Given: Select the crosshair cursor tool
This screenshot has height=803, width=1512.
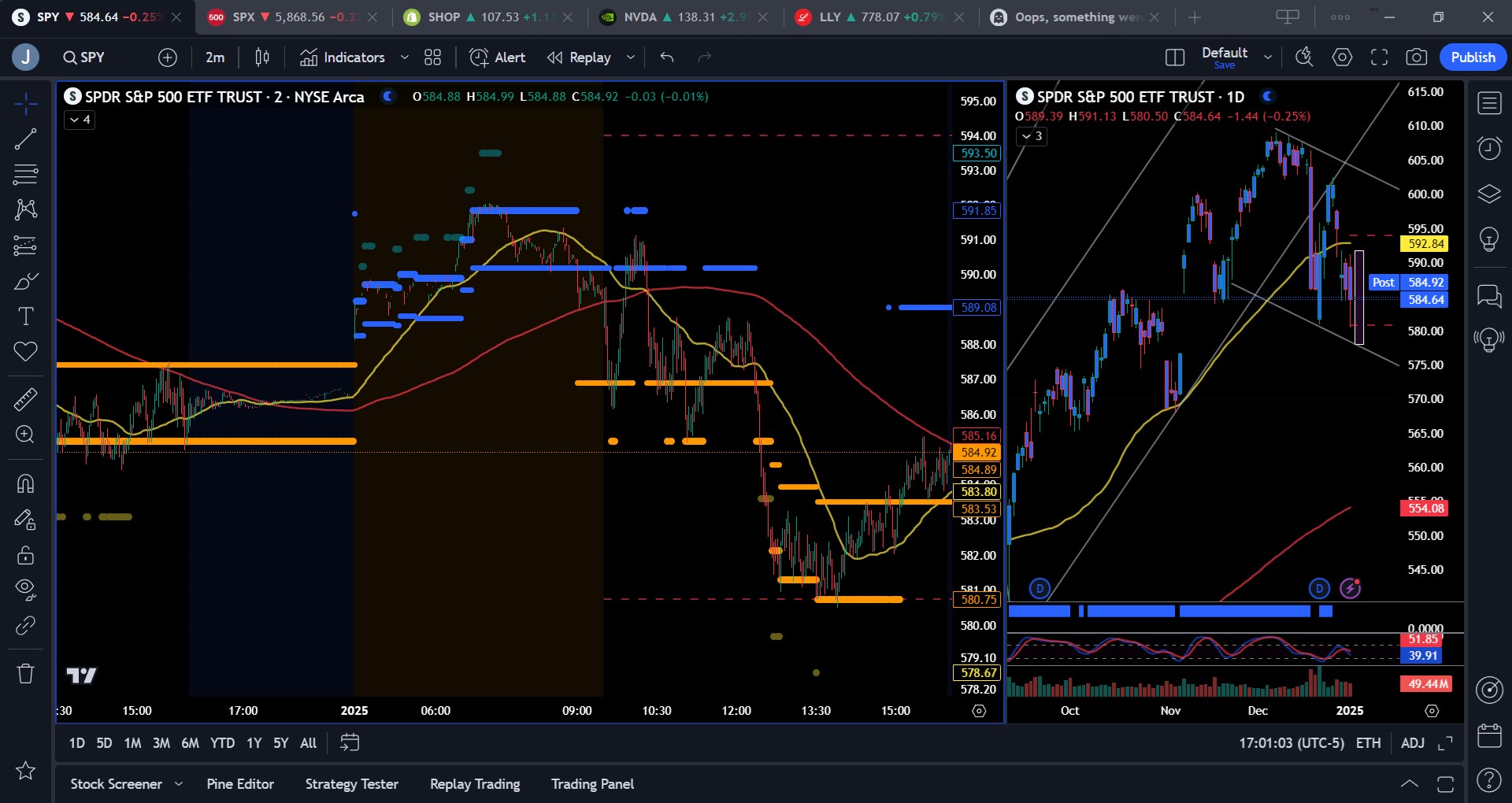Looking at the screenshot, I should 25,103.
